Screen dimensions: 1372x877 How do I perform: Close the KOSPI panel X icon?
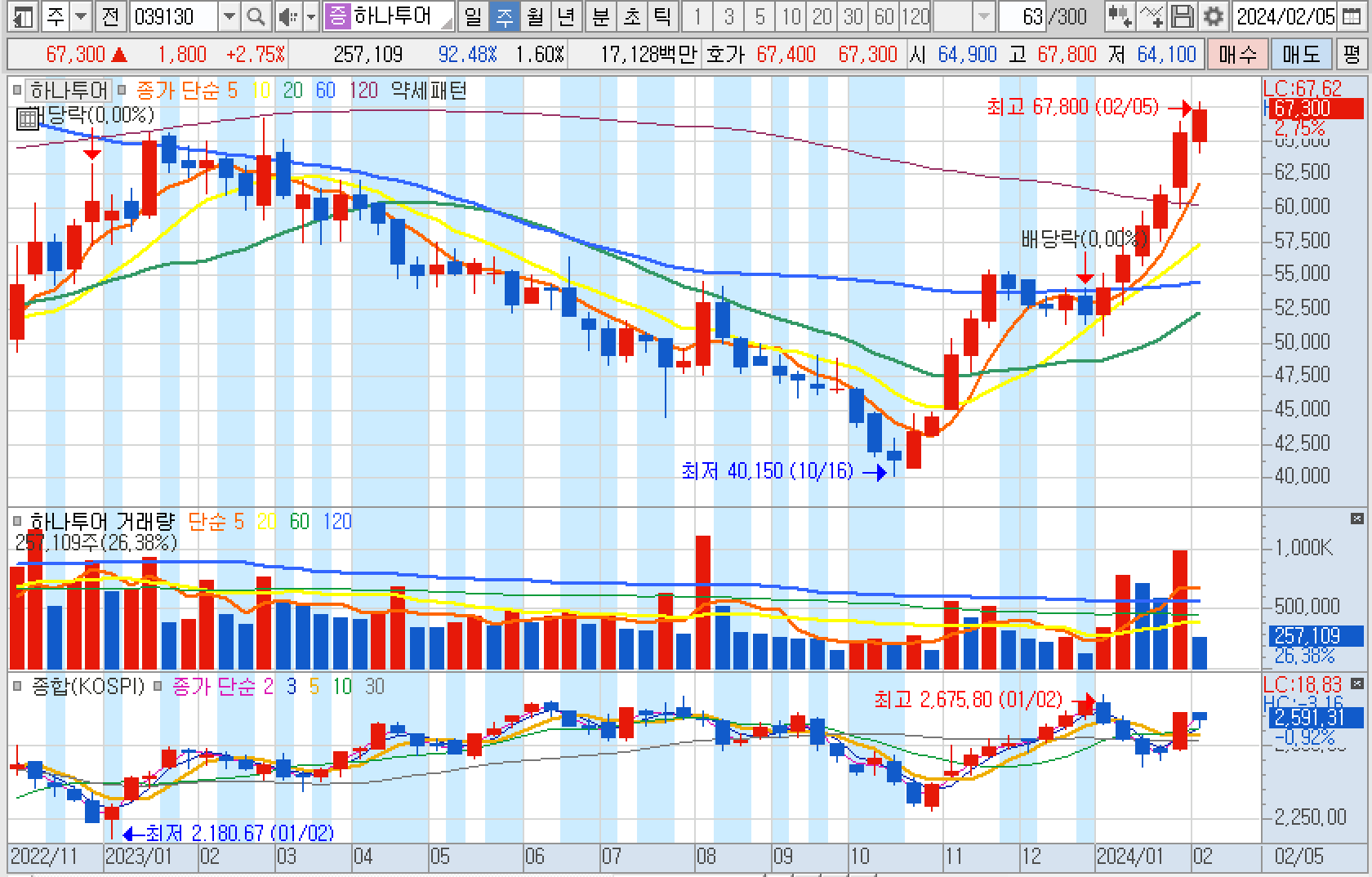(1357, 683)
